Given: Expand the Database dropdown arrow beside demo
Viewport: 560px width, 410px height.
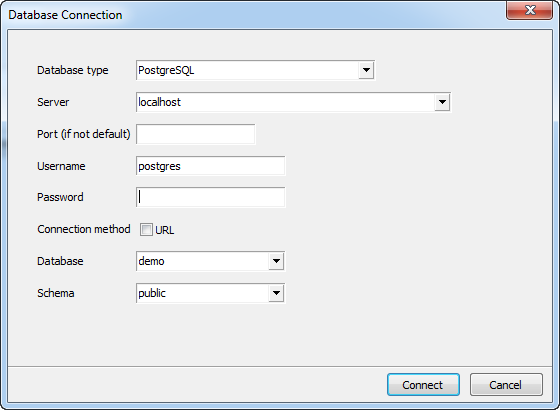Looking at the screenshot, I should 276,261.
